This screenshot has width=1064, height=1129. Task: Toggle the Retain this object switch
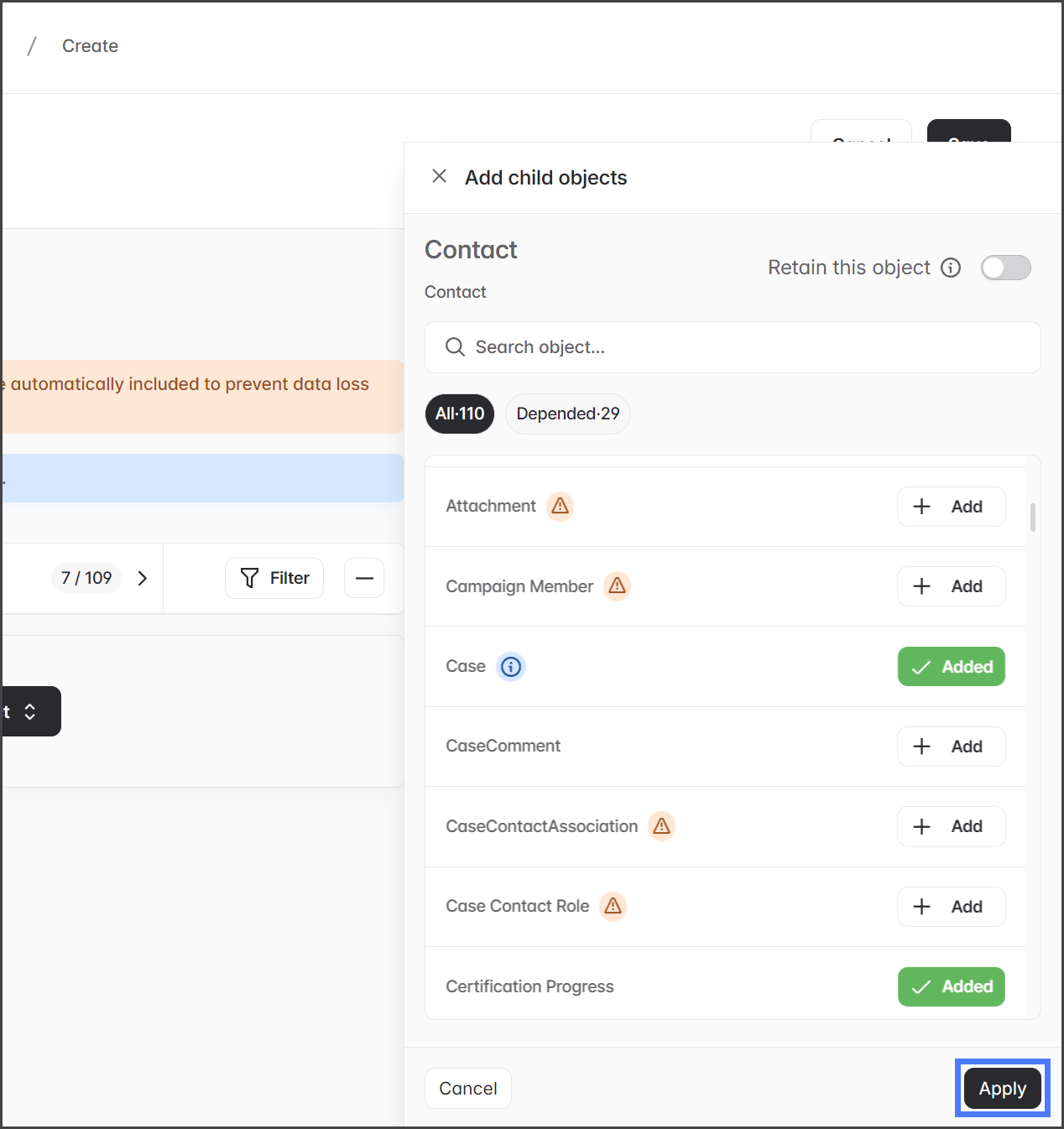[1005, 268]
